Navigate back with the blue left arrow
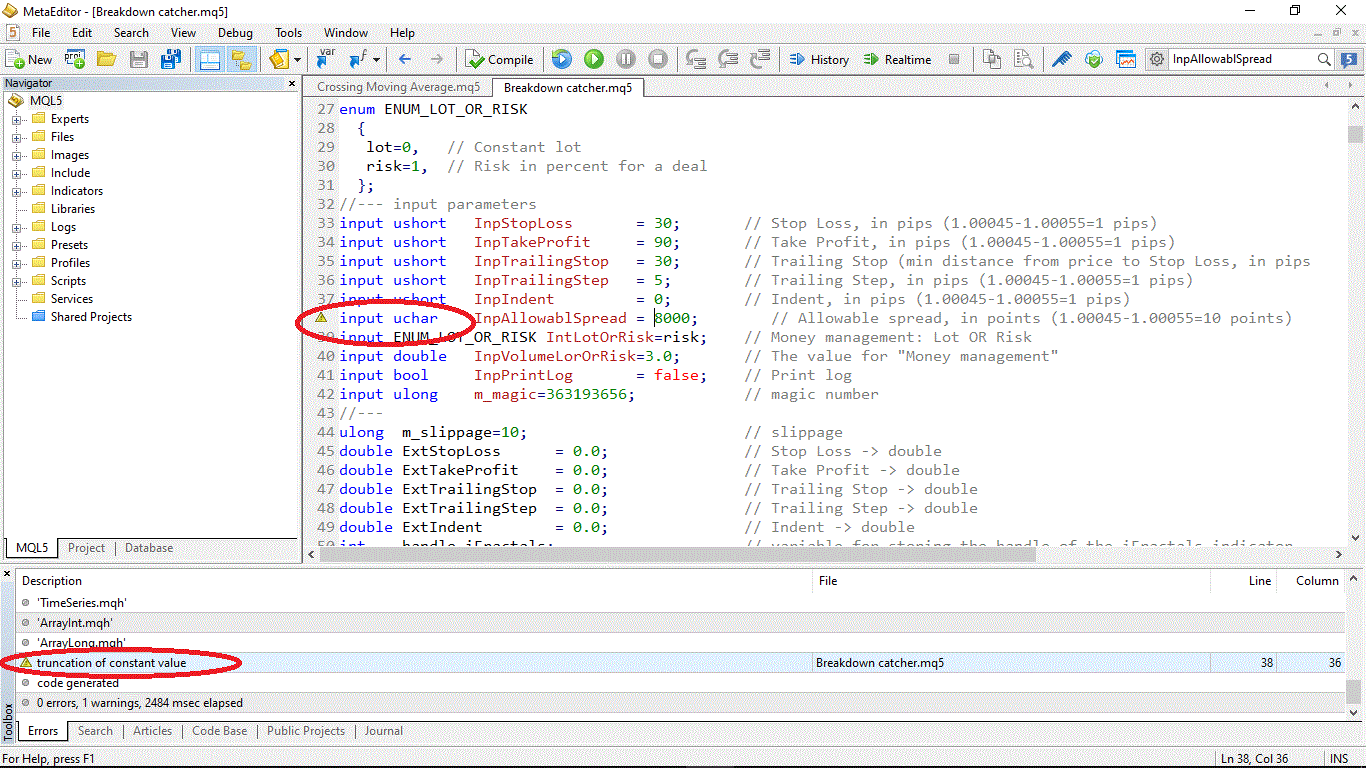 coord(404,60)
